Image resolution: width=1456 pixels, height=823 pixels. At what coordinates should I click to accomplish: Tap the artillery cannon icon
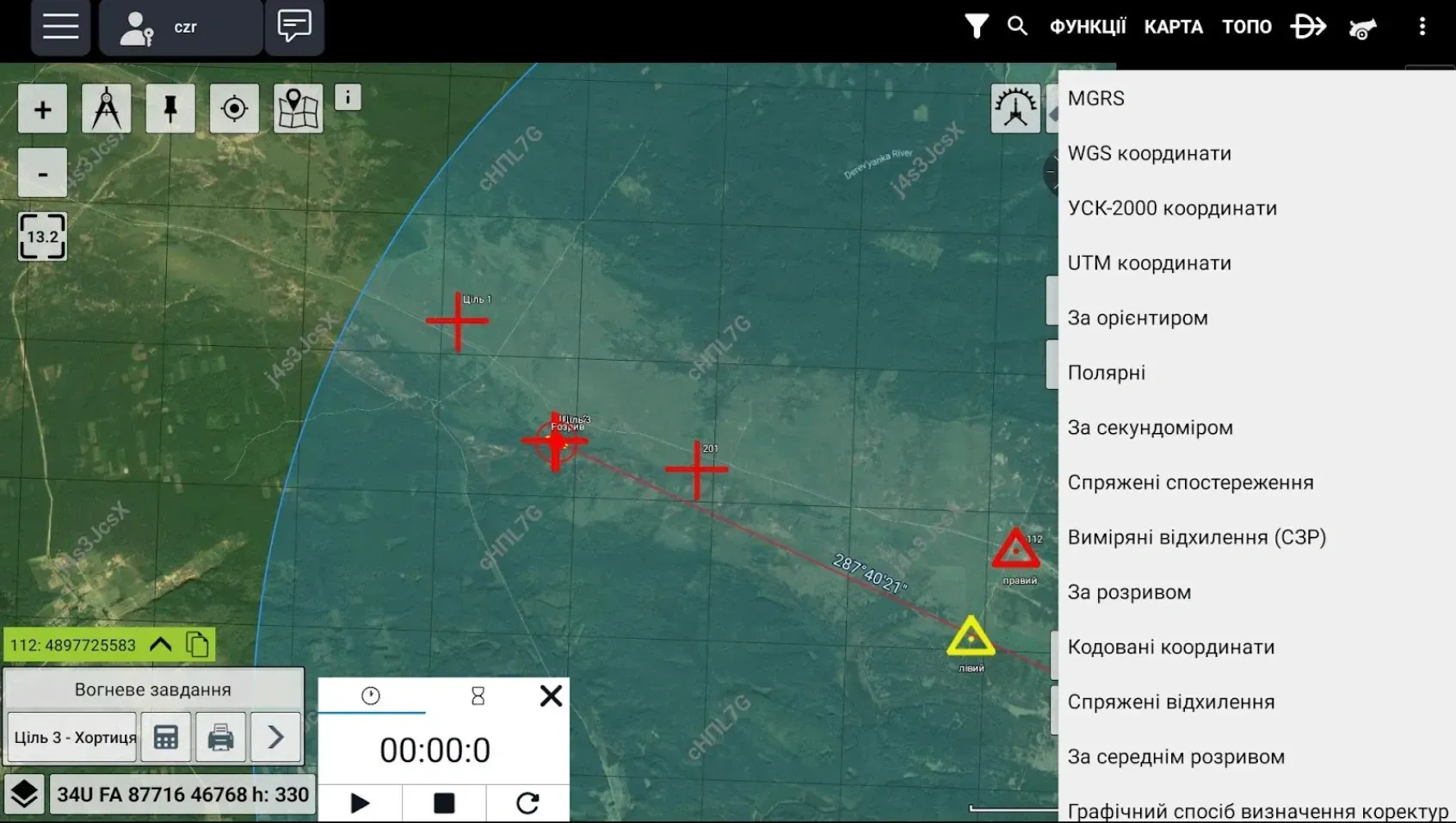coord(1363,28)
